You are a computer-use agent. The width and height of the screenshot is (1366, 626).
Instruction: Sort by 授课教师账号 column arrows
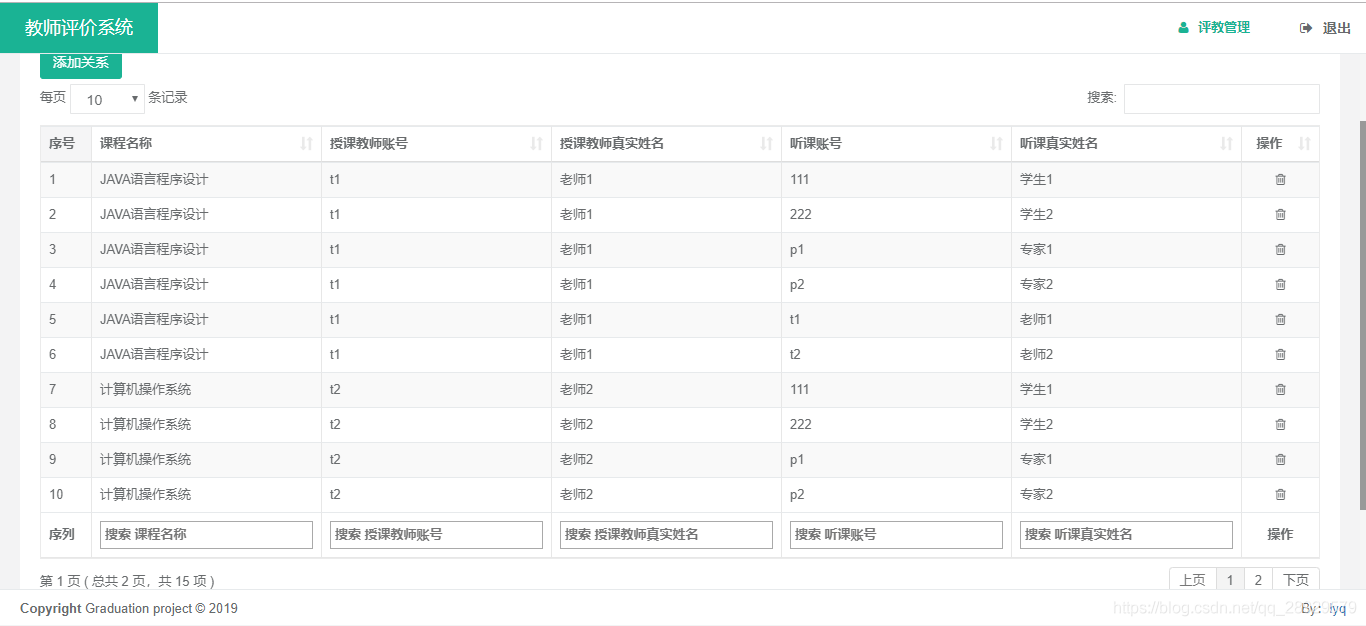click(536, 144)
